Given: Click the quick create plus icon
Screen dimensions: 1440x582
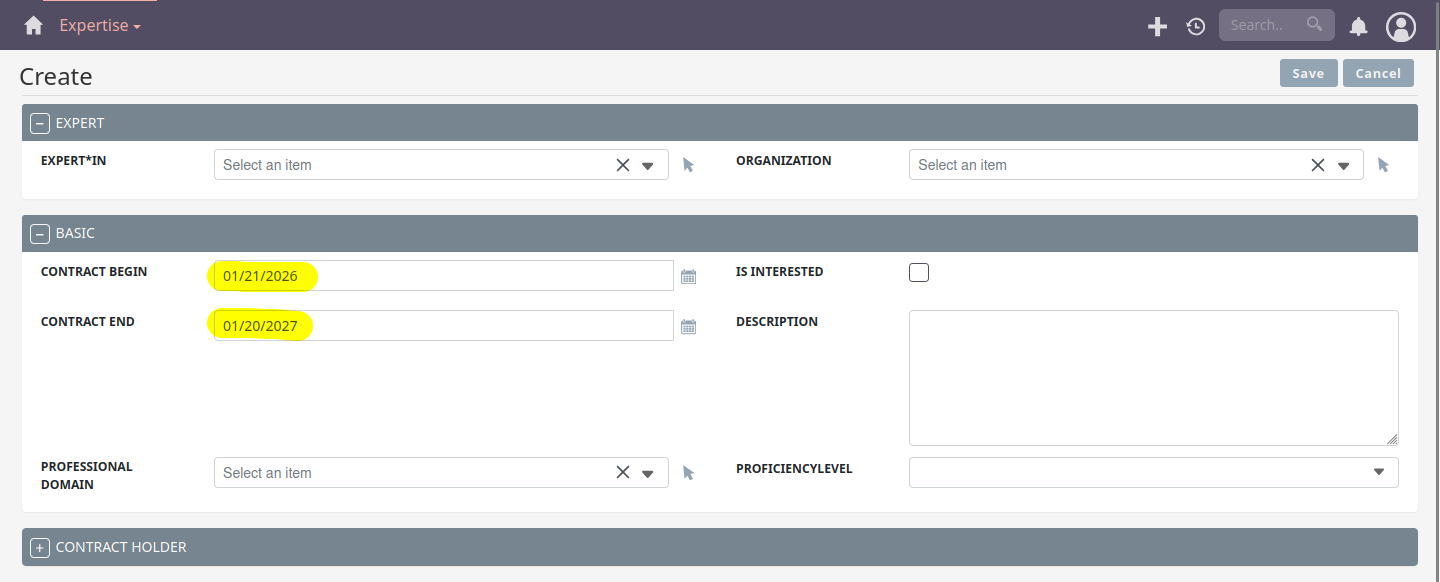Looking at the screenshot, I should (x=1157, y=26).
